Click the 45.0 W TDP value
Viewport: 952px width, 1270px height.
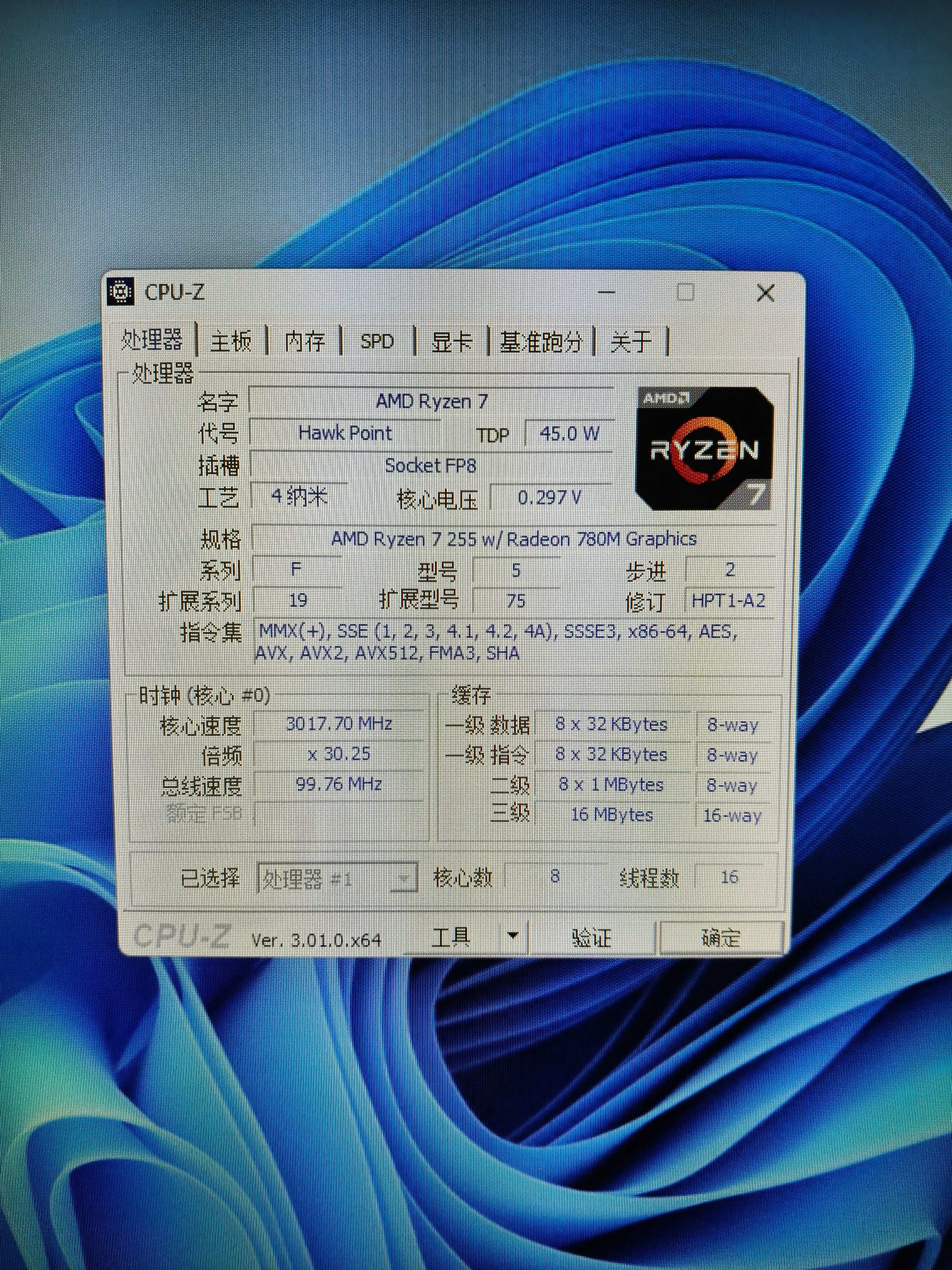tap(569, 433)
